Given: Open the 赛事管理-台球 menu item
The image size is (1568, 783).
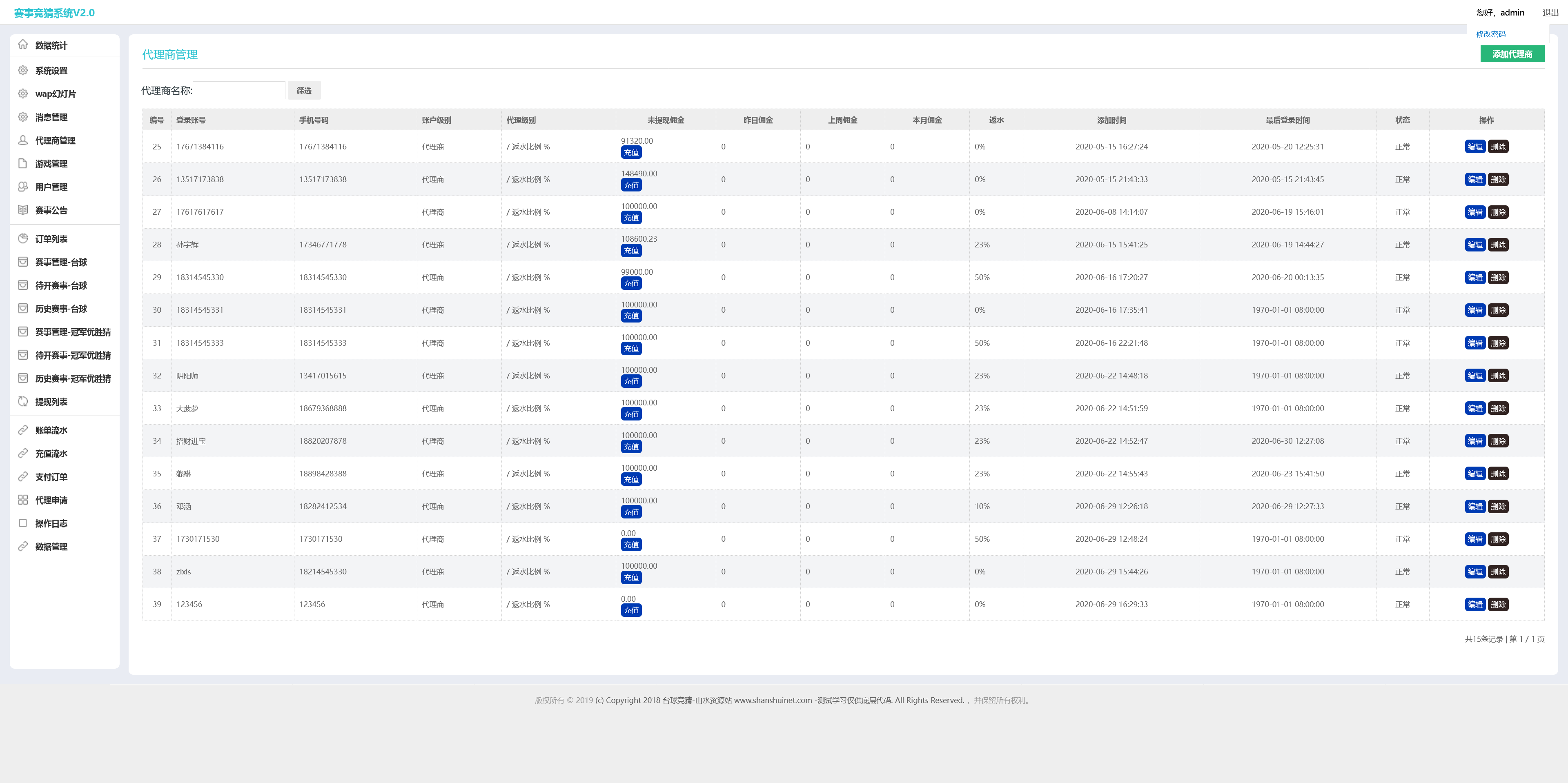Looking at the screenshot, I should pos(61,262).
